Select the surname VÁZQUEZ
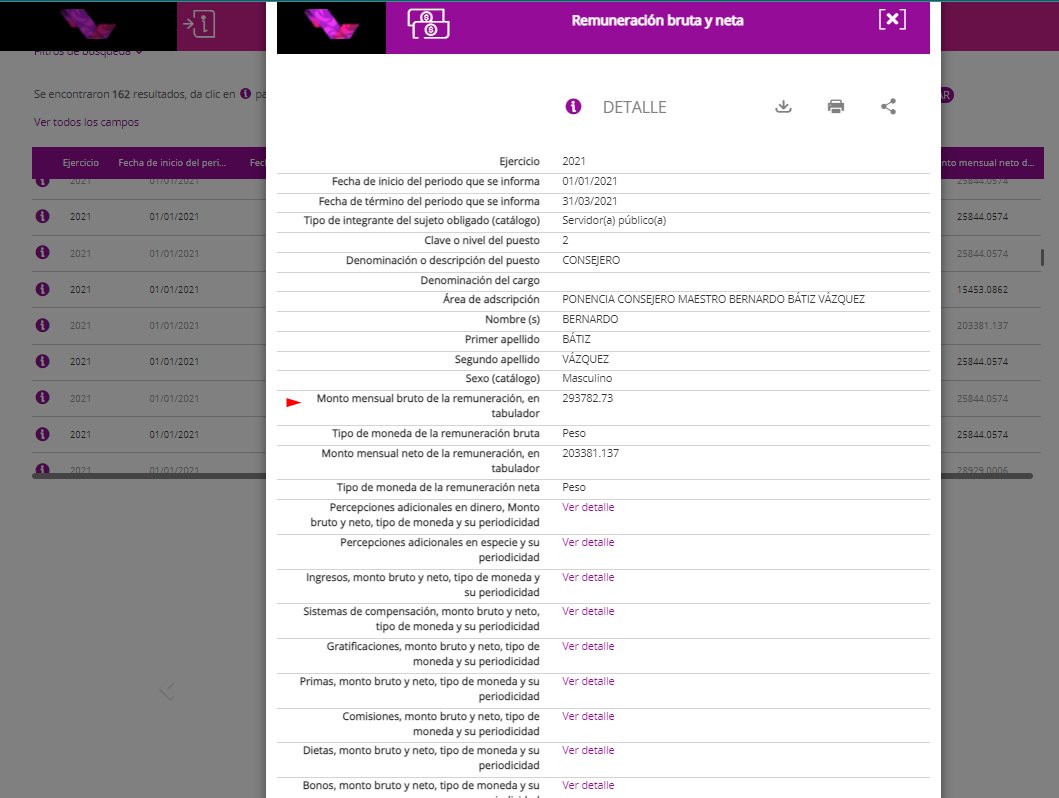1059x798 pixels. click(x=586, y=359)
